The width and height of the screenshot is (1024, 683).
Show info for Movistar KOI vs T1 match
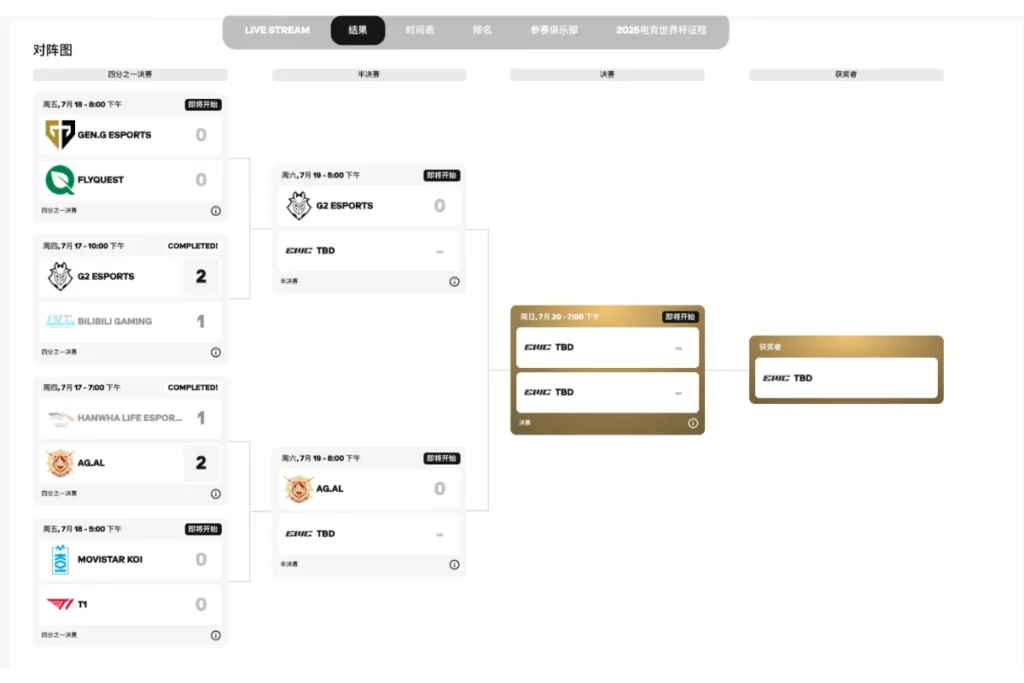pyautogui.click(x=216, y=635)
